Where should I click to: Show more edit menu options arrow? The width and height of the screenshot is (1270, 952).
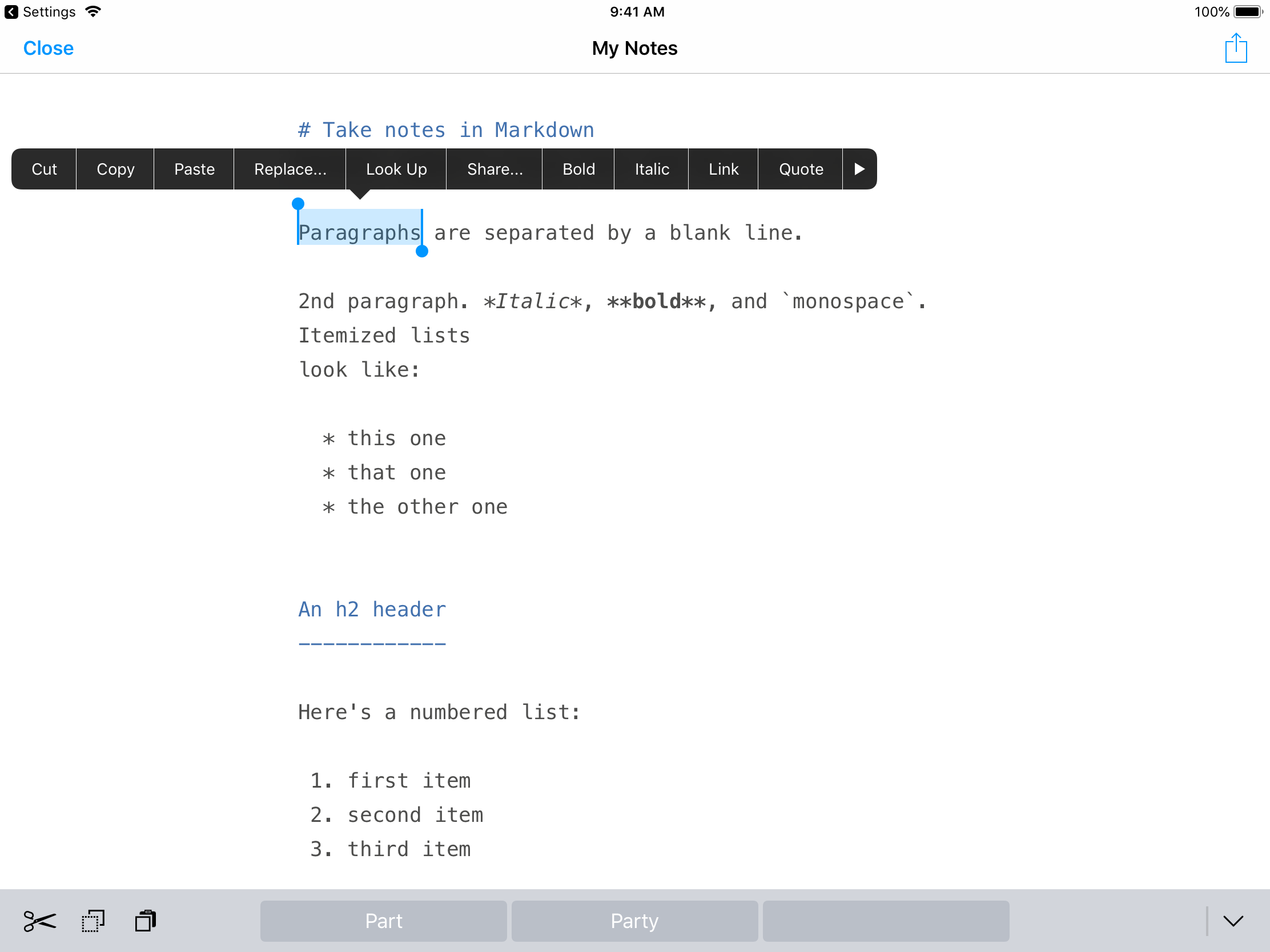pyautogui.click(x=859, y=169)
